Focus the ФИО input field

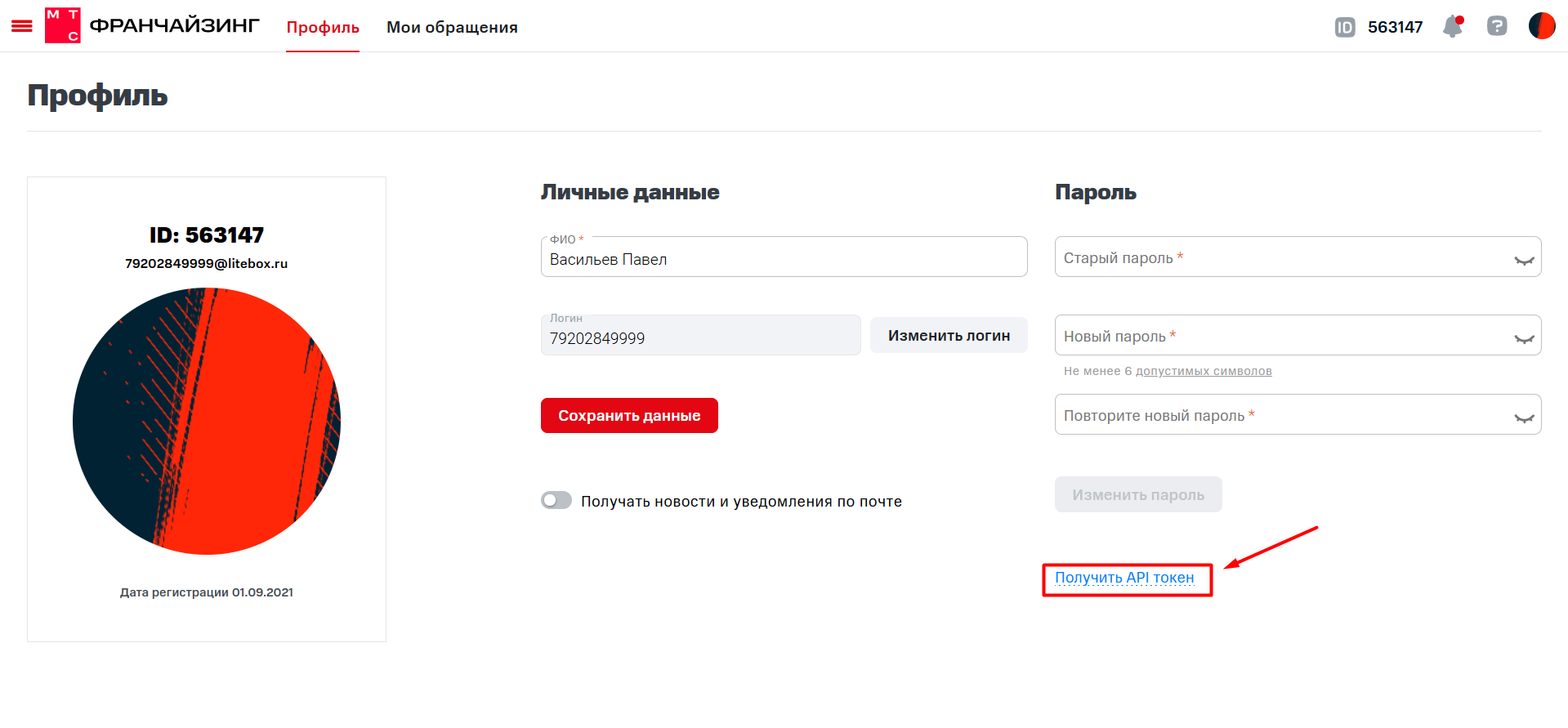(784, 257)
